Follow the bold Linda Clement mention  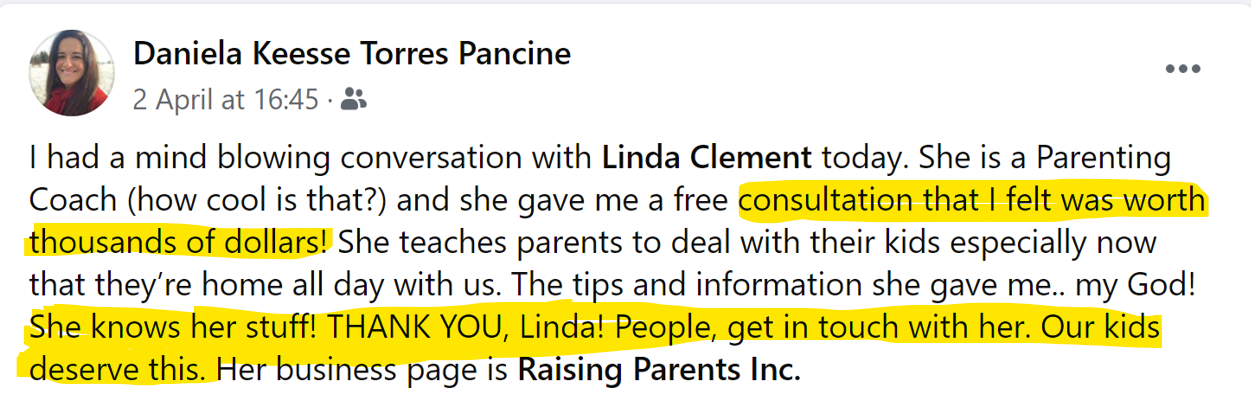tap(706, 158)
